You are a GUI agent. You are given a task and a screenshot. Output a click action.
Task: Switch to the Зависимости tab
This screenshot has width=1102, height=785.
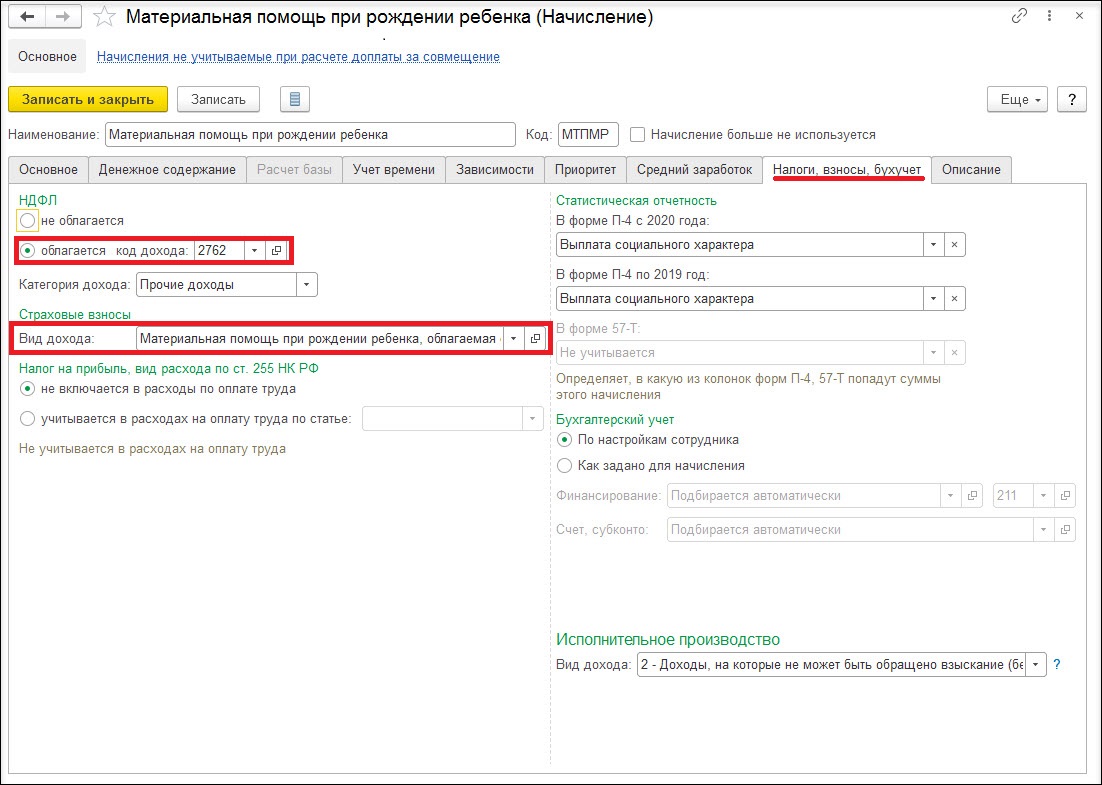click(495, 169)
